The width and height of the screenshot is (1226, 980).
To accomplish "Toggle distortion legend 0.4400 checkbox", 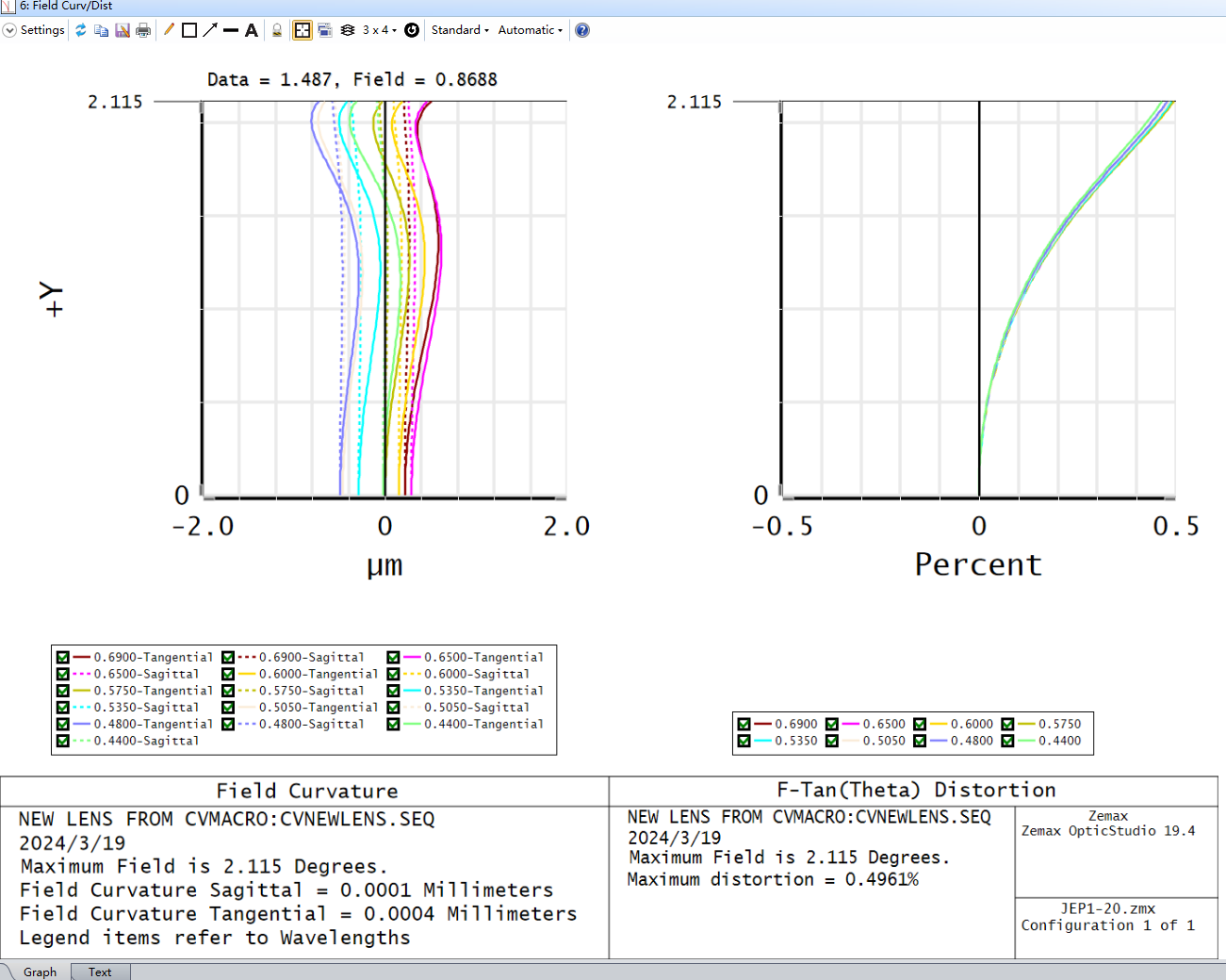I will [1008, 742].
